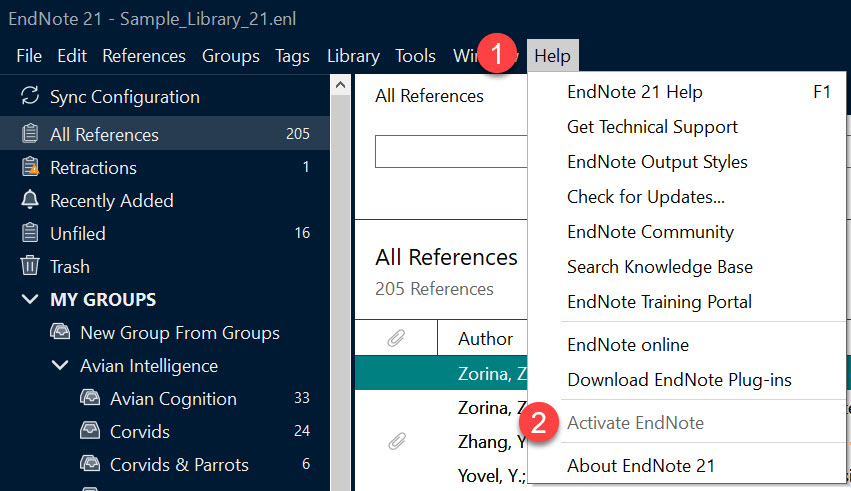Click the Trash bin icon
Viewport: 851px width, 491px height.
(30, 266)
